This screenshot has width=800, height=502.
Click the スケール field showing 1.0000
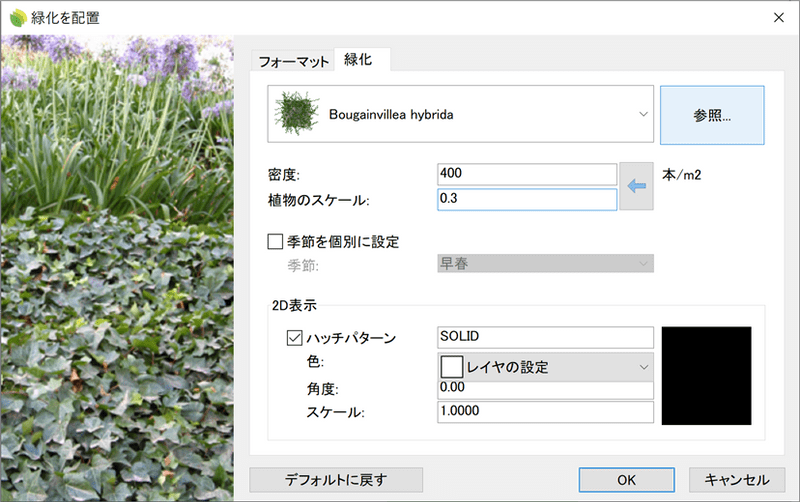(x=545, y=412)
